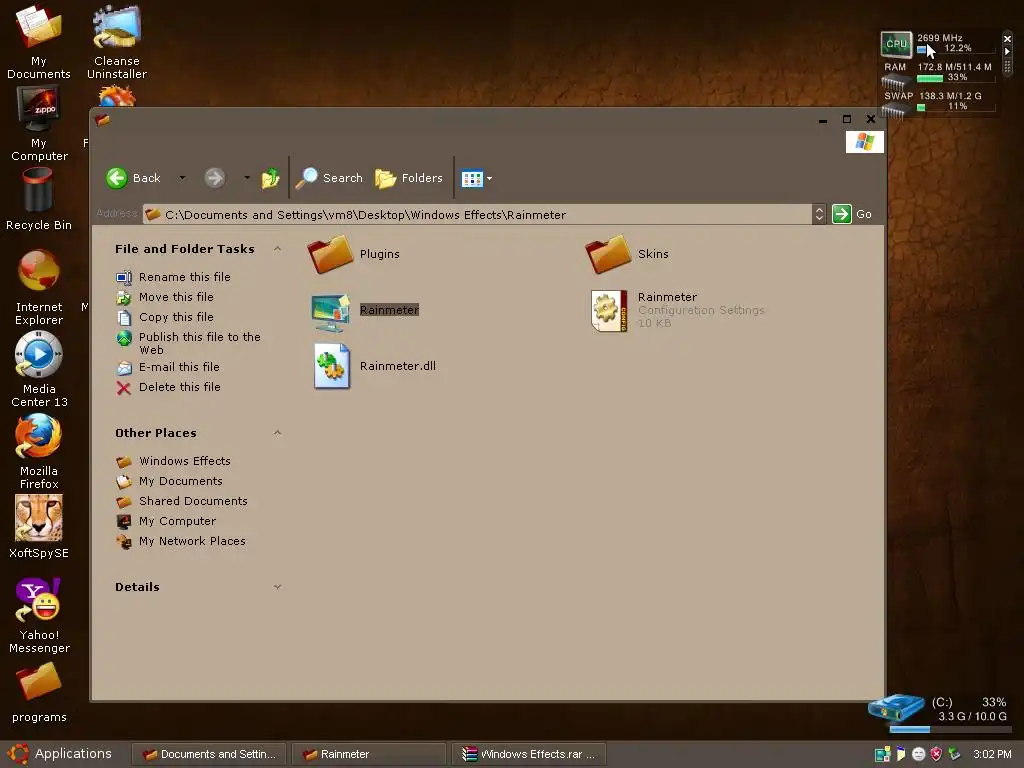Image resolution: width=1024 pixels, height=768 pixels.
Task: Switch to Windows Effects.rar taskbar window
Action: [529, 754]
